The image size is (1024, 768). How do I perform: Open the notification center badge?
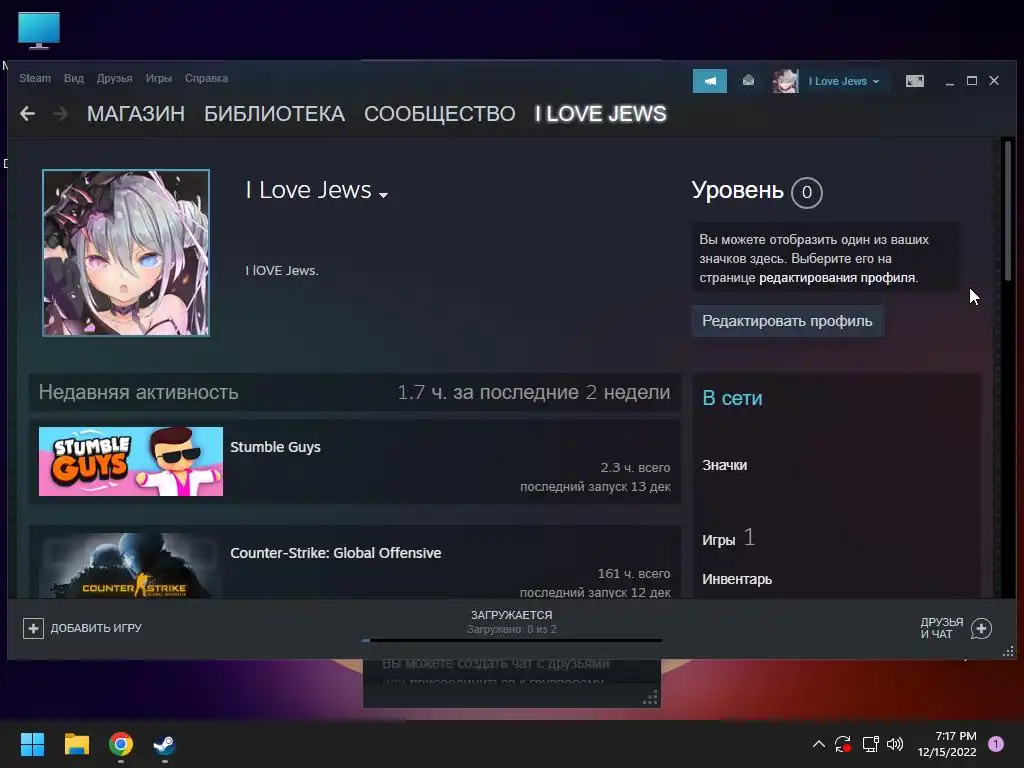tap(995, 744)
